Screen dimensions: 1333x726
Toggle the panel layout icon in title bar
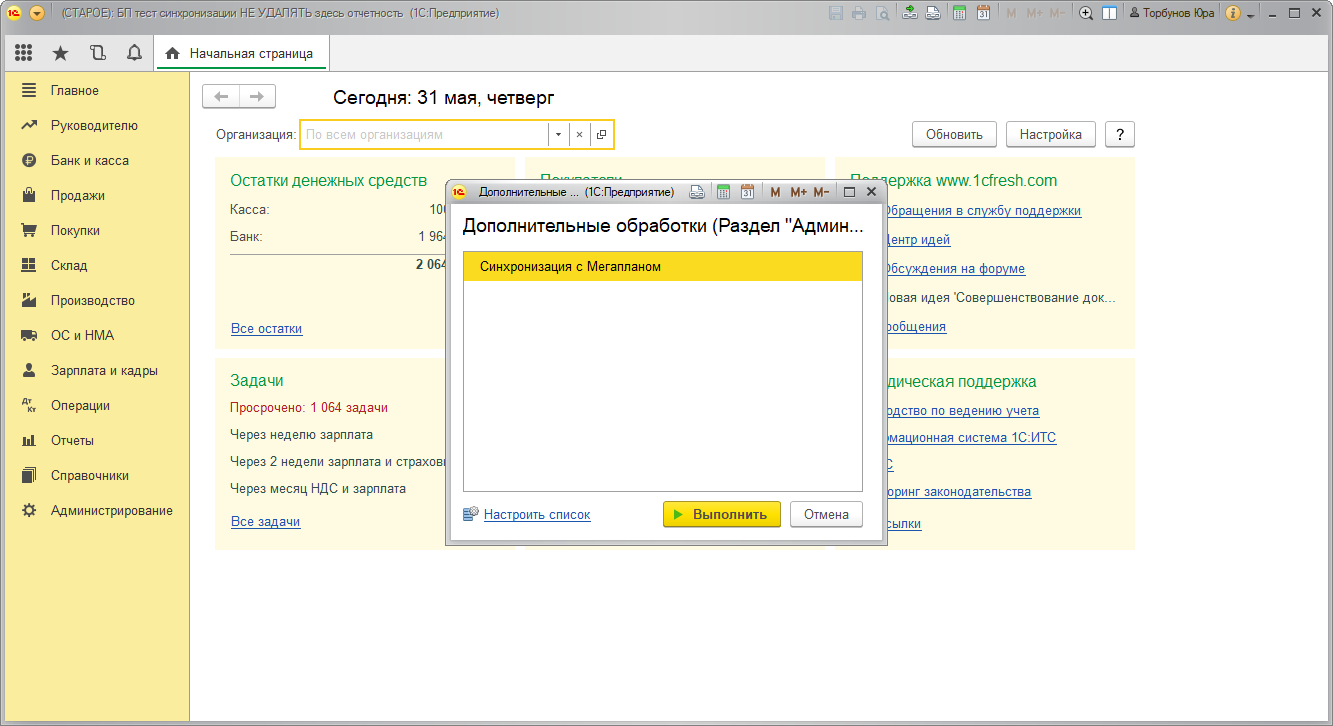click(1109, 14)
